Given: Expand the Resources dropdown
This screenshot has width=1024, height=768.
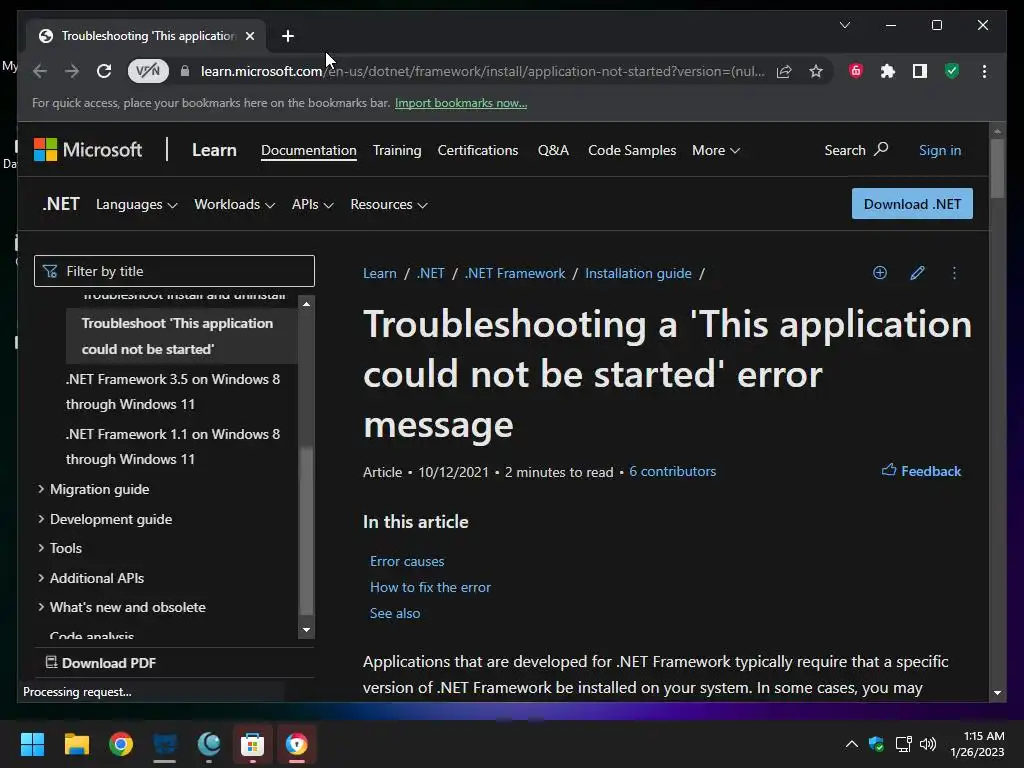Looking at the screenshot, I should point(389,204).
